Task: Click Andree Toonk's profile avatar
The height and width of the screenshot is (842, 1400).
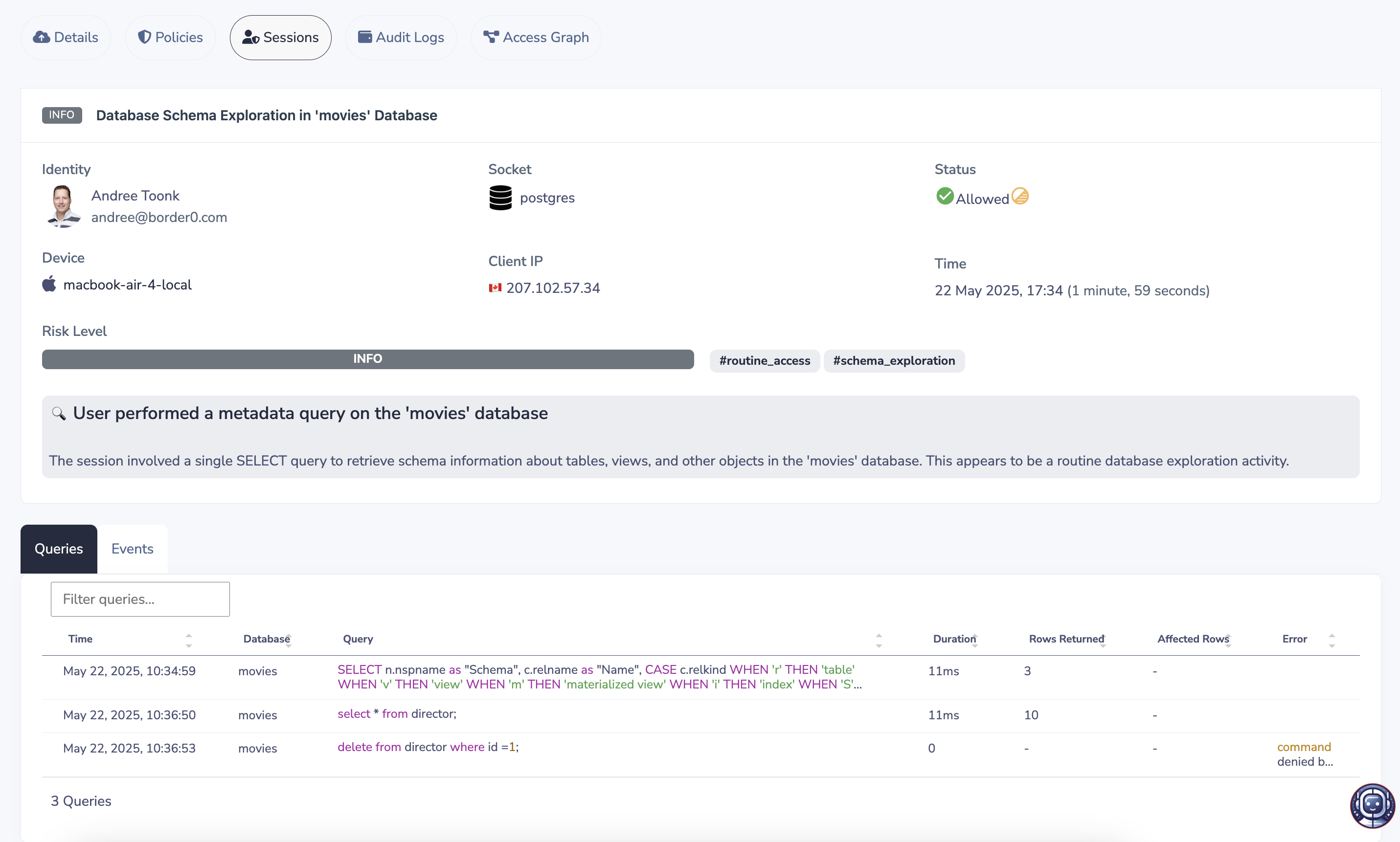Action: (63, 206)
